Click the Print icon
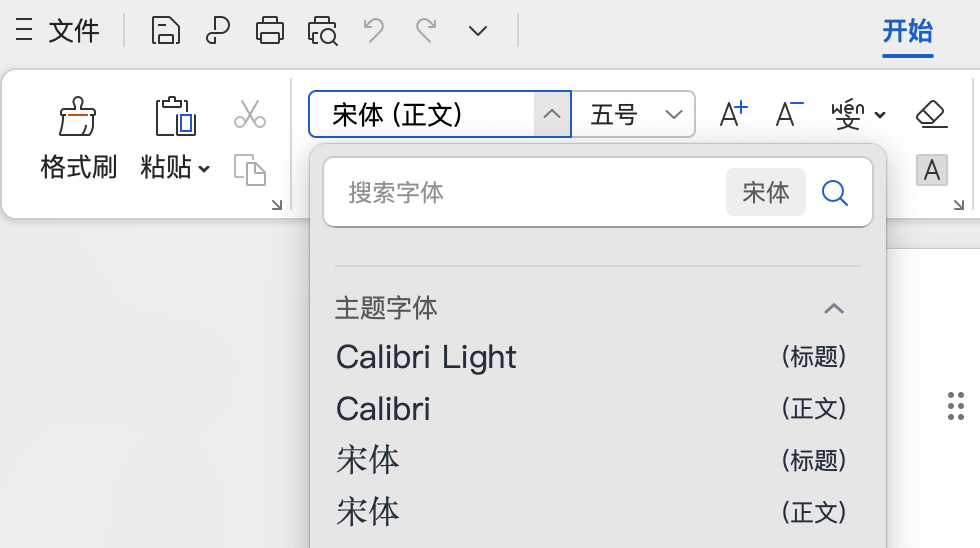This screenshot has height=548, width=980. (270, 31)
